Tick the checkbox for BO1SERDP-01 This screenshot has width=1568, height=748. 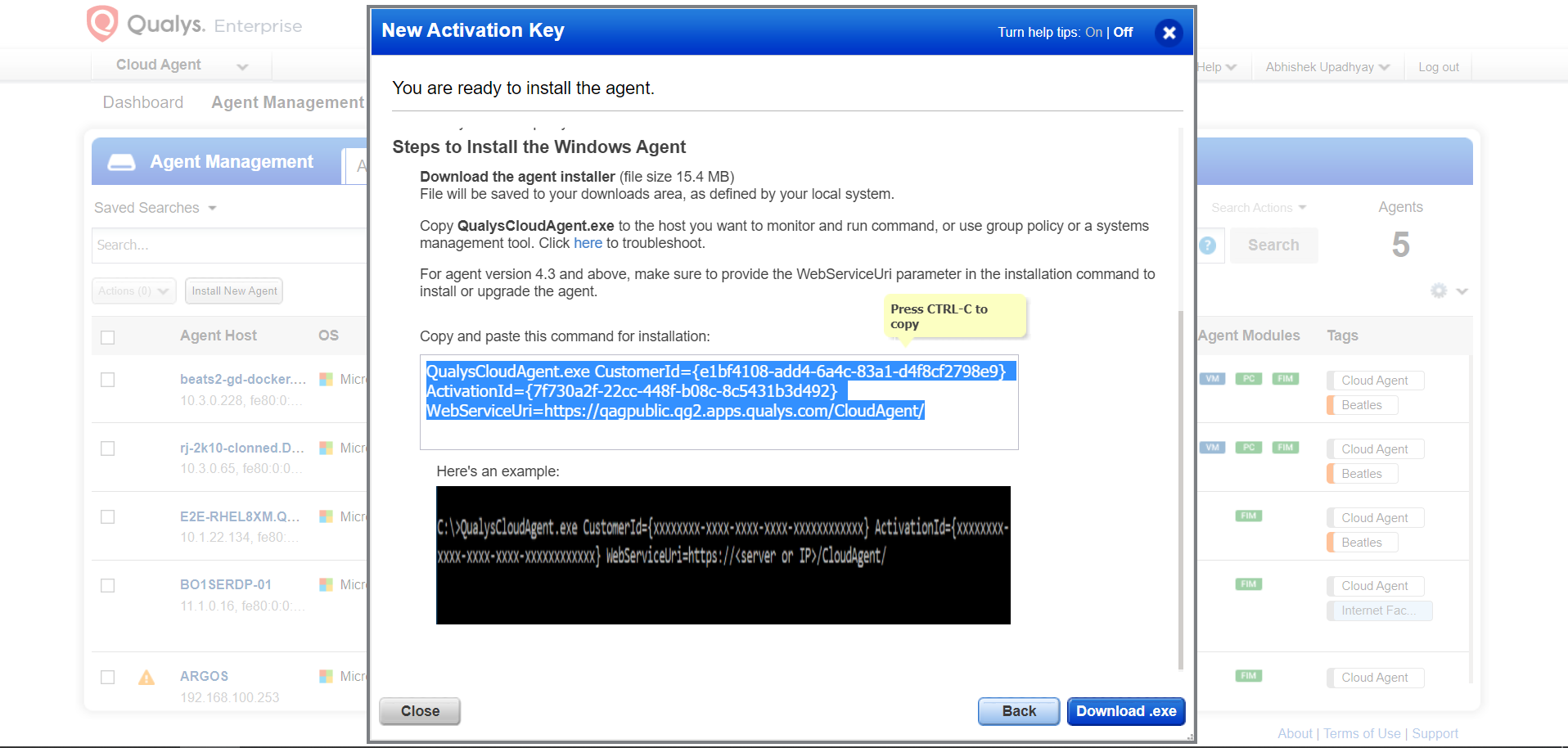coord(107,585)
